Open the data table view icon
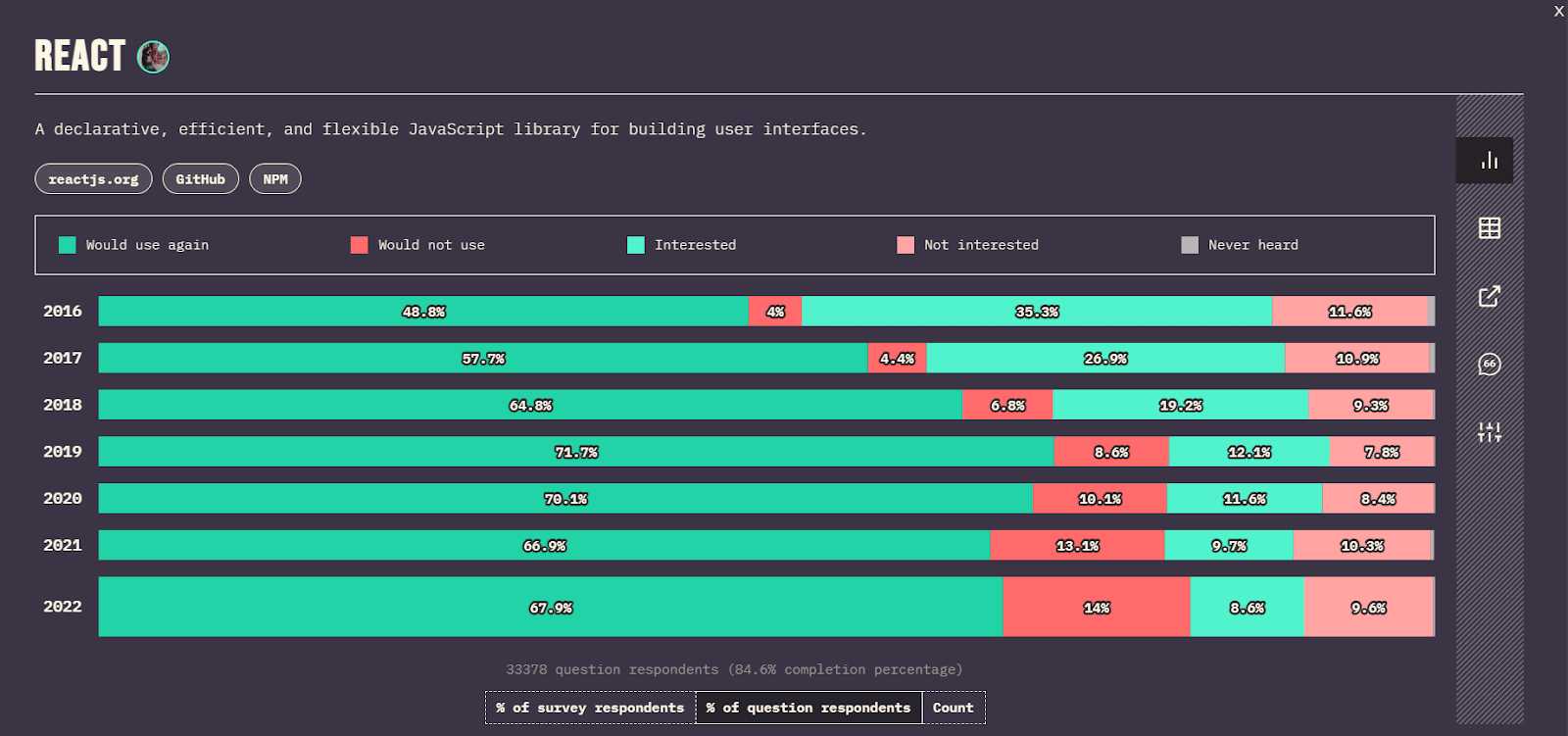 point(1489,228)
